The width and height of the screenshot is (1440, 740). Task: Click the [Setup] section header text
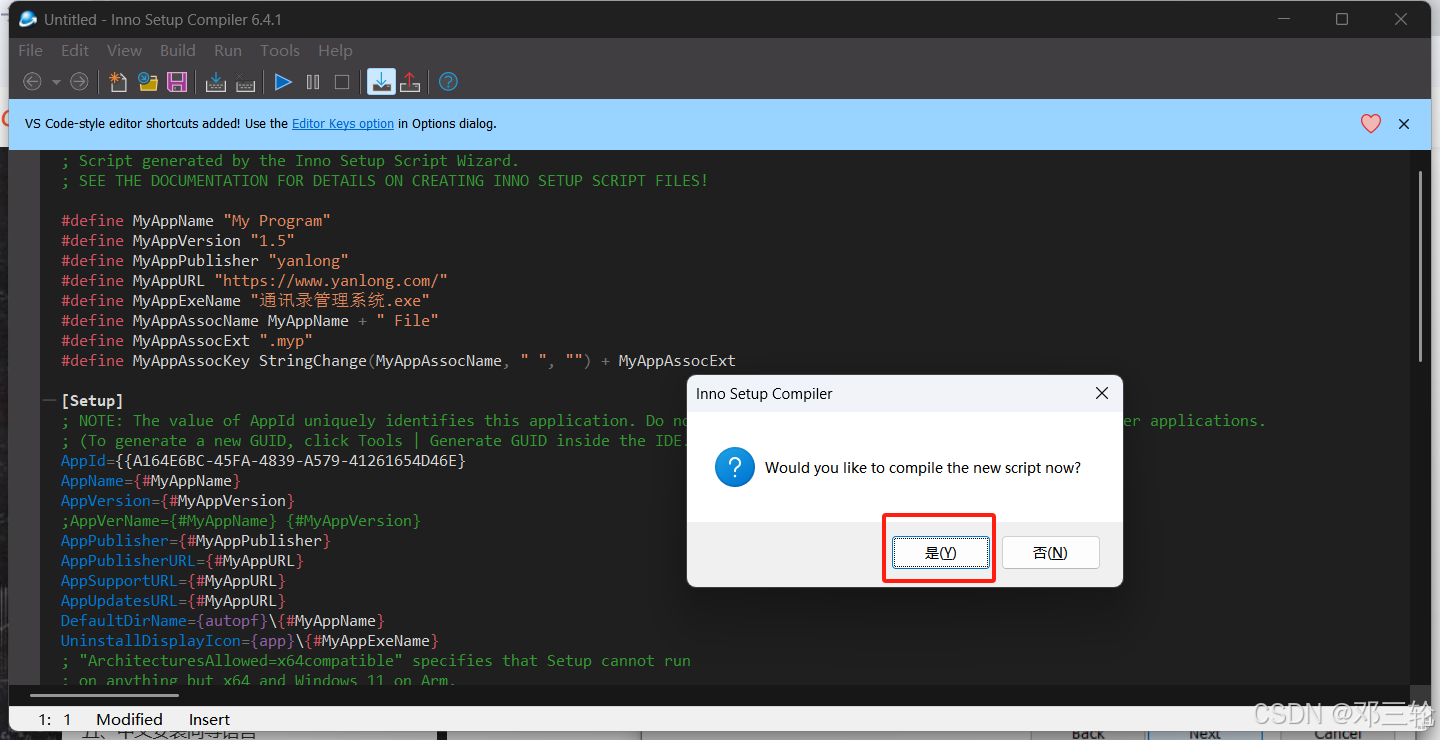[92, 401]
